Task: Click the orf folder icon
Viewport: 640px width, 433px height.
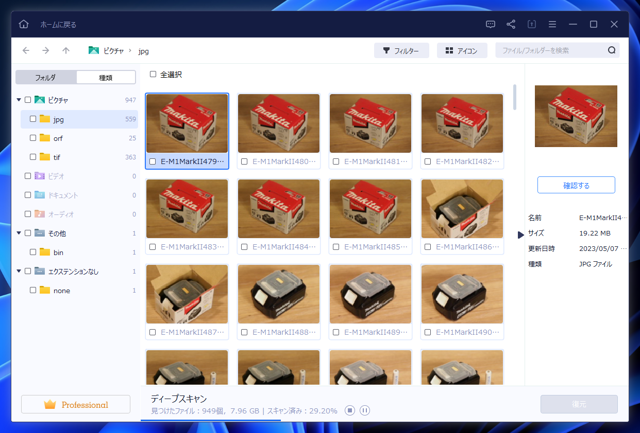Action: click(45, 138)
